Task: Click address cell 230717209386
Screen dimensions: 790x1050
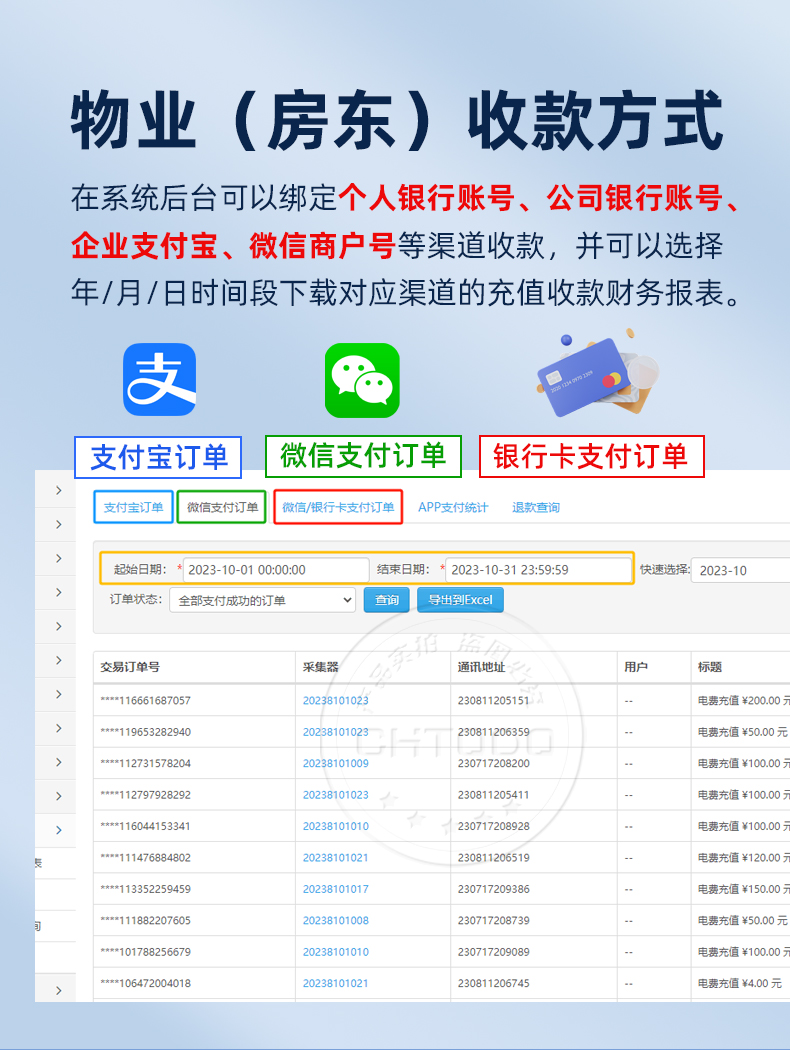Action: click(493, 889)
